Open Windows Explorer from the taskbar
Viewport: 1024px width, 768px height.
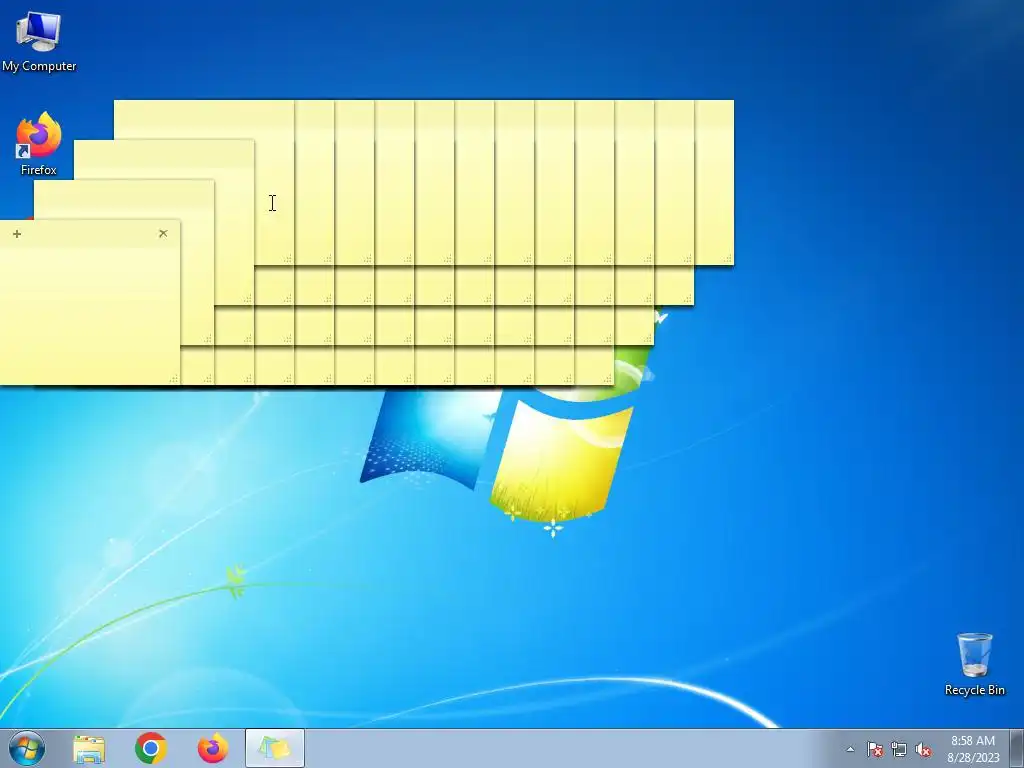point(89,748)
